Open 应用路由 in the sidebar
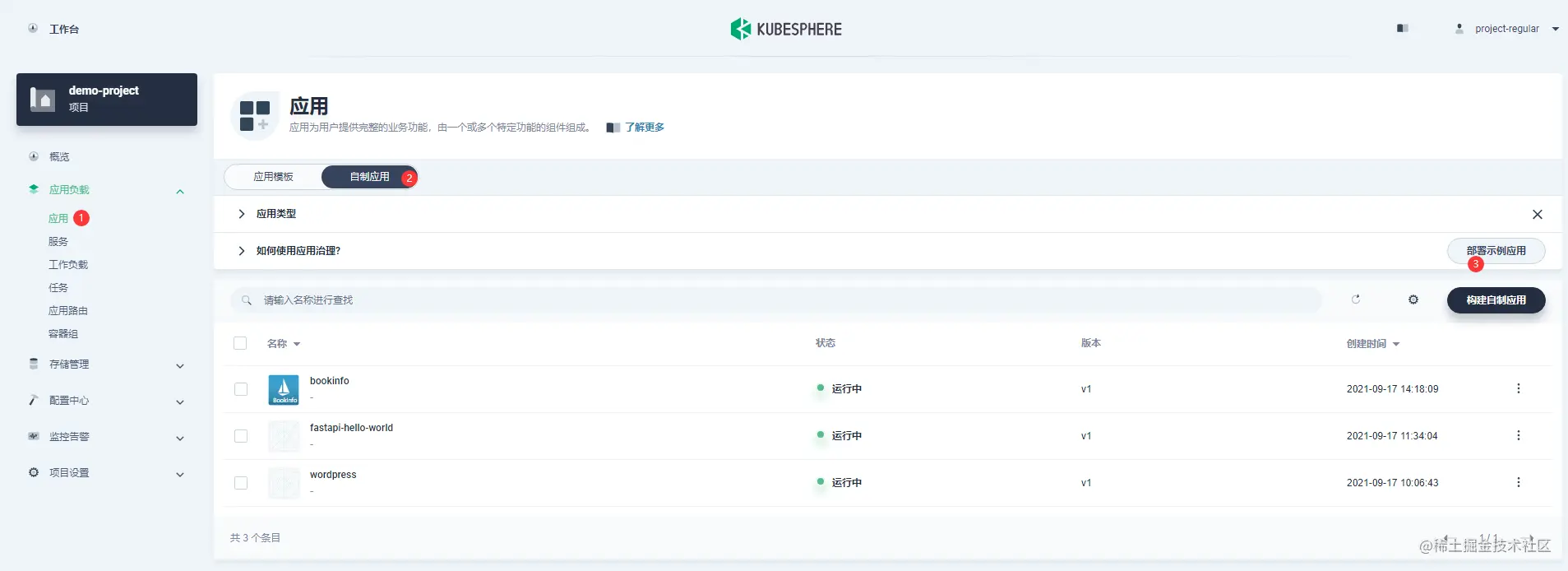1568x571 pixels. click(68, 310)
